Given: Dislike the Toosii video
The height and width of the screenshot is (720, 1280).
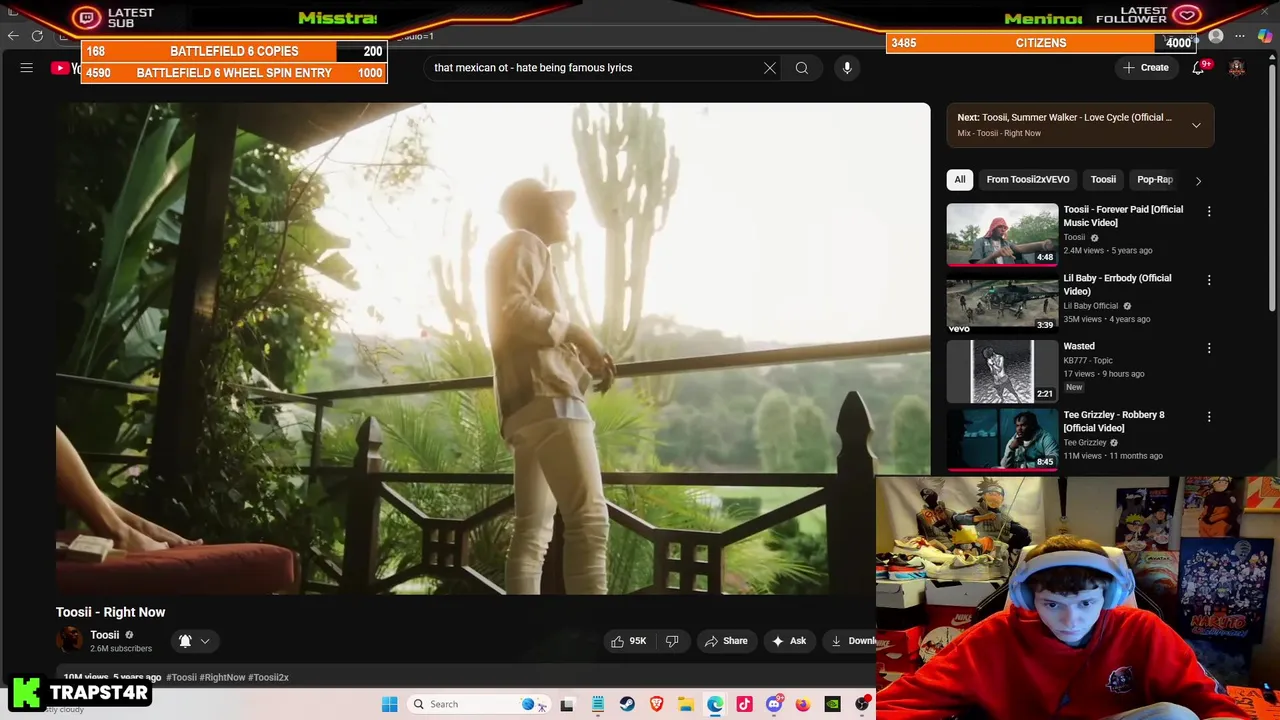Looking at the screenshot, I should (x=672, y=641).
